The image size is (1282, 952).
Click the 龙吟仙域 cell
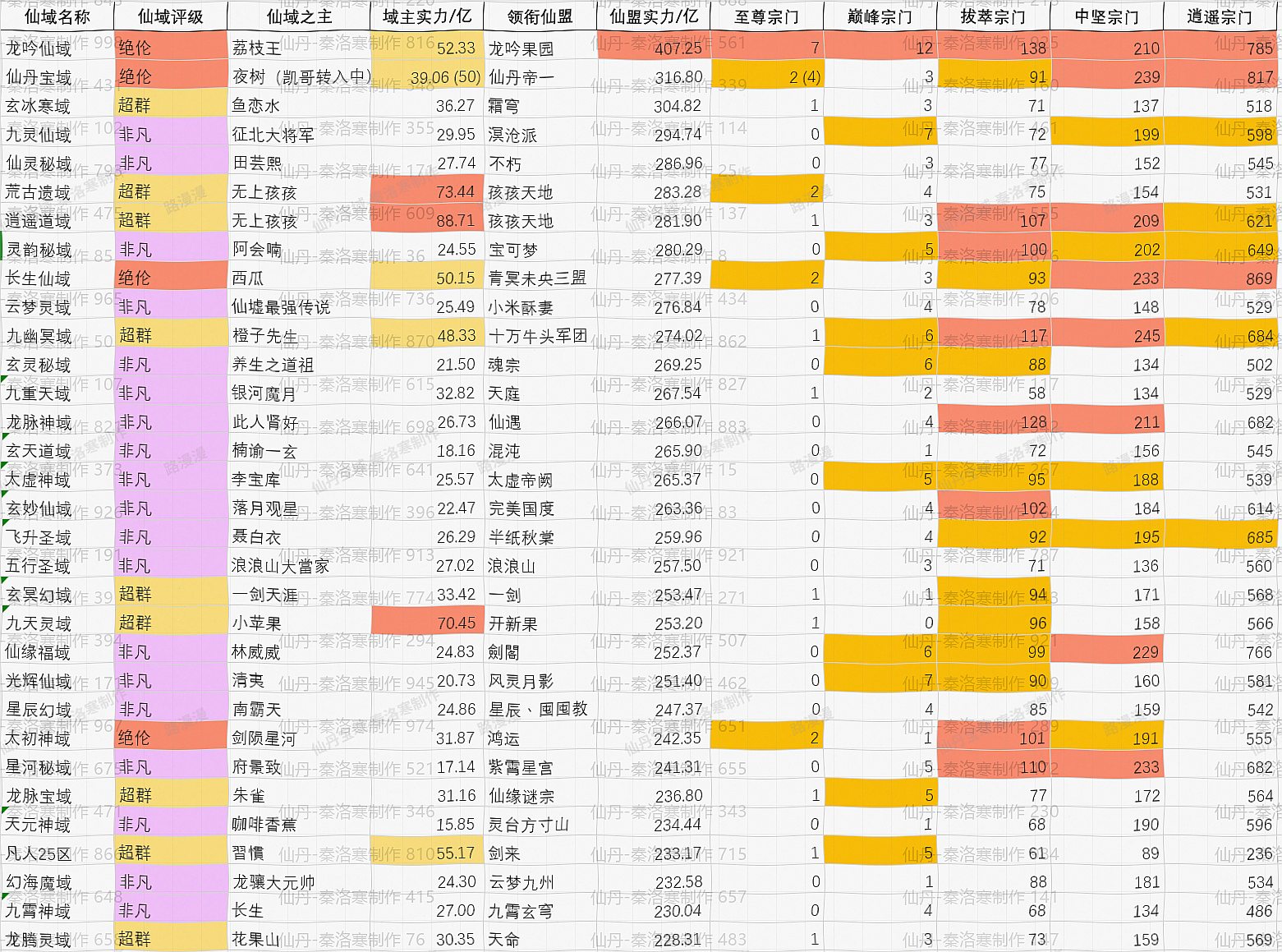tap(57, 48)
